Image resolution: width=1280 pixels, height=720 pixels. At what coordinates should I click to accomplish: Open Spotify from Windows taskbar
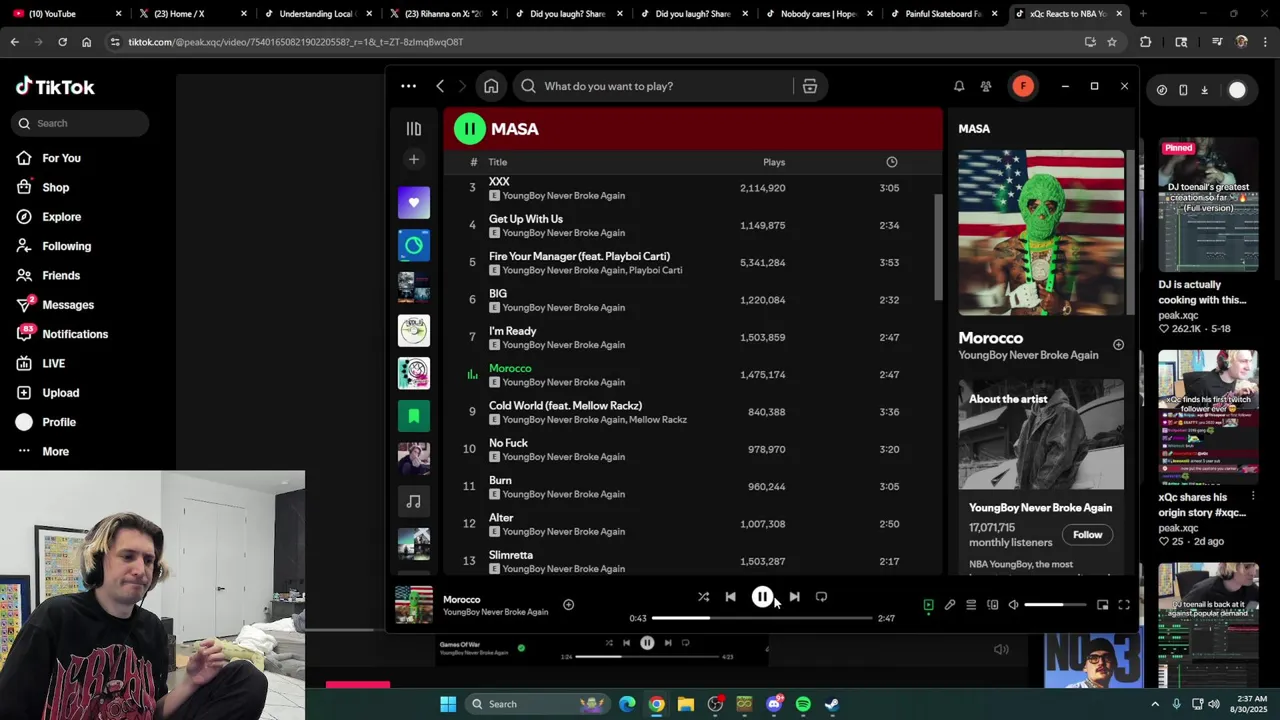pyautogui.click(x=803, y=704)
